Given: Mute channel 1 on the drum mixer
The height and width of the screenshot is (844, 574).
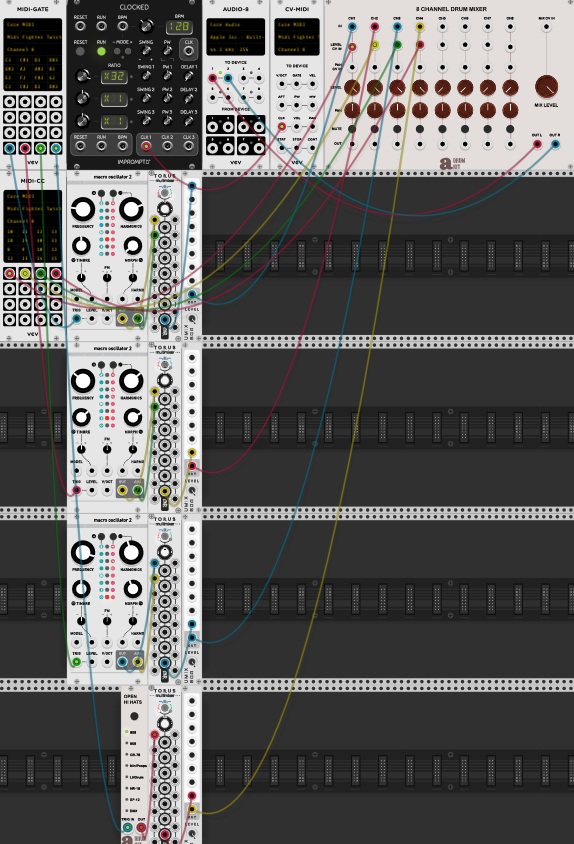Looking at the screenshot, I should [352, 129].
